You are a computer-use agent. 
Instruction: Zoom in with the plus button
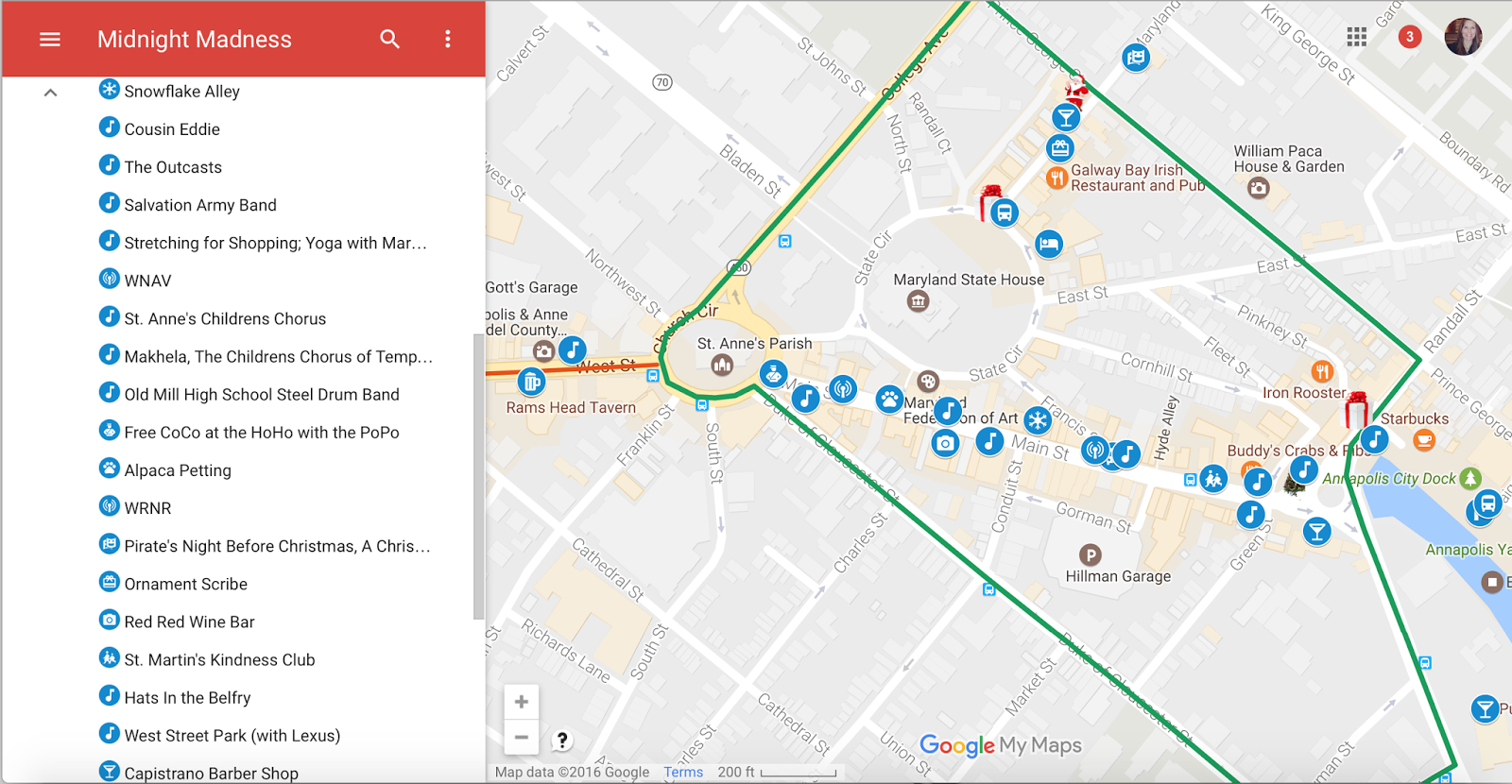coord(522,702)
